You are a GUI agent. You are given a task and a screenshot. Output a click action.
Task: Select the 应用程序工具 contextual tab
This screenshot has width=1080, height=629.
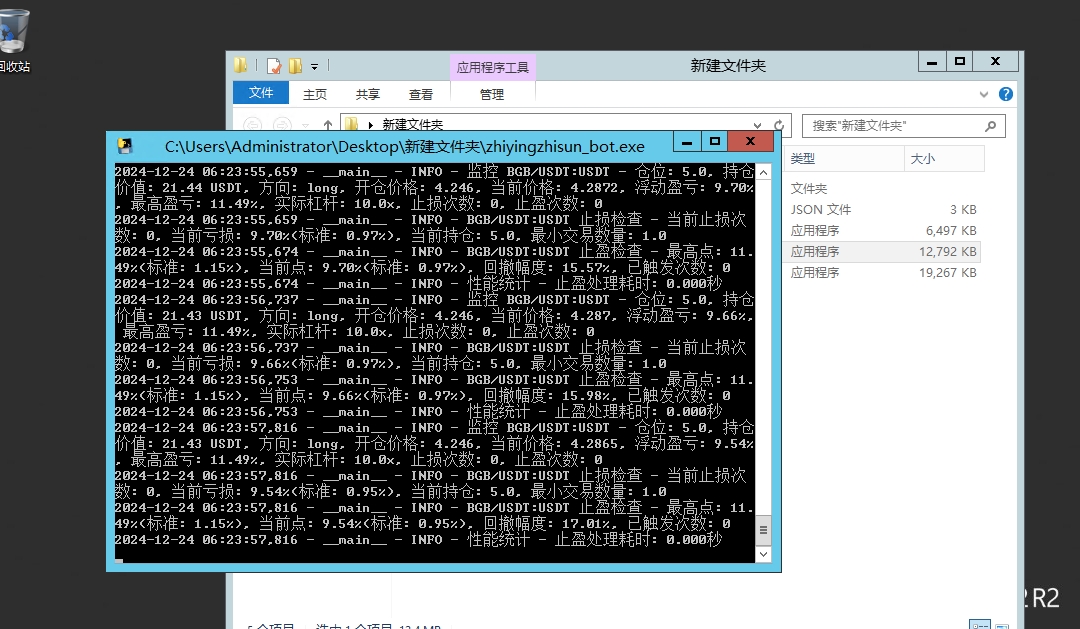tap(492, 67)
